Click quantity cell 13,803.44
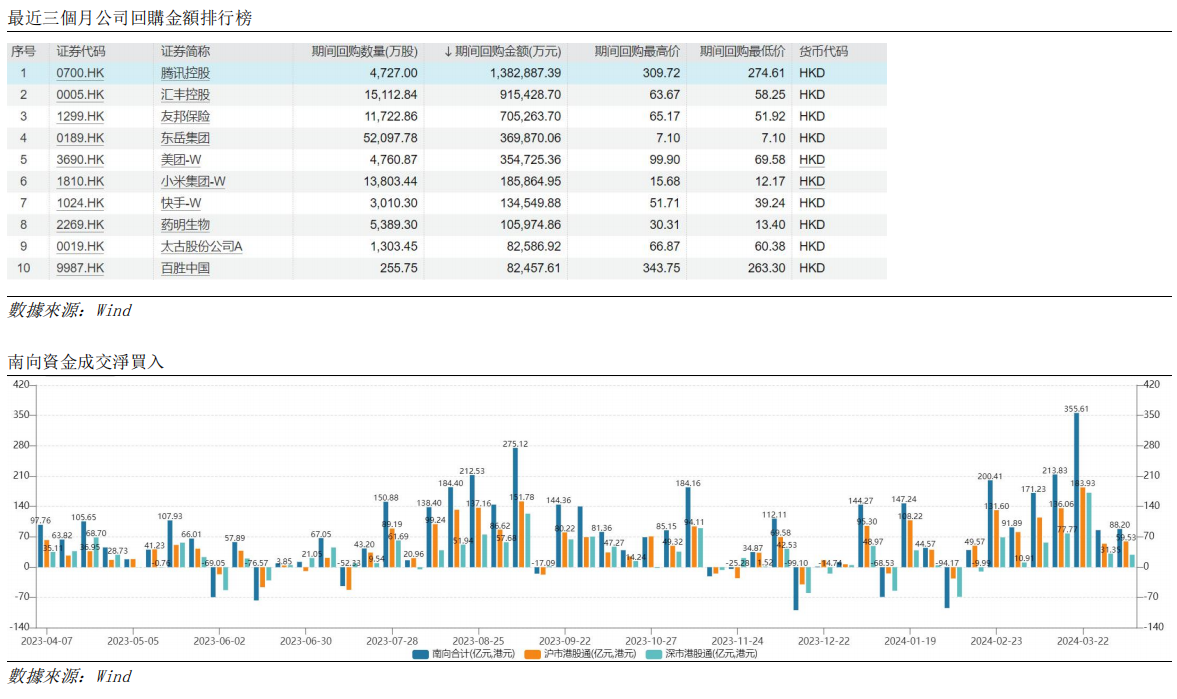Image resolution: width=1177 pixels, height=699 pixels. tap(390, 182)
